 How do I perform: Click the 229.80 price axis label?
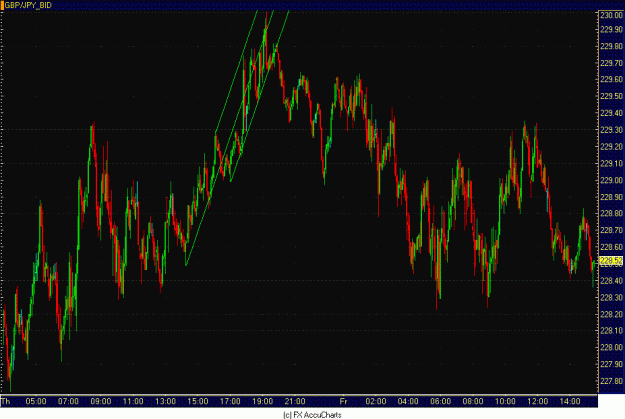point(611,46)
